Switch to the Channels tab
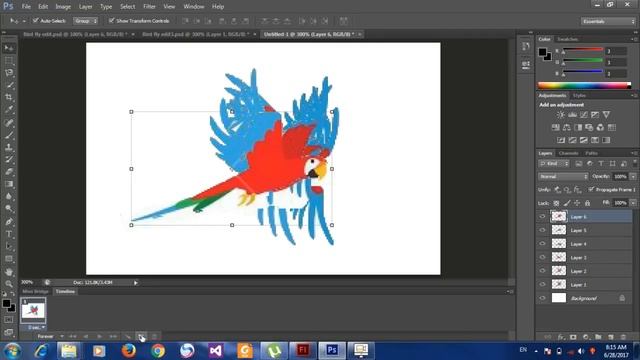640x360 pixels. (x=569, y=153)
